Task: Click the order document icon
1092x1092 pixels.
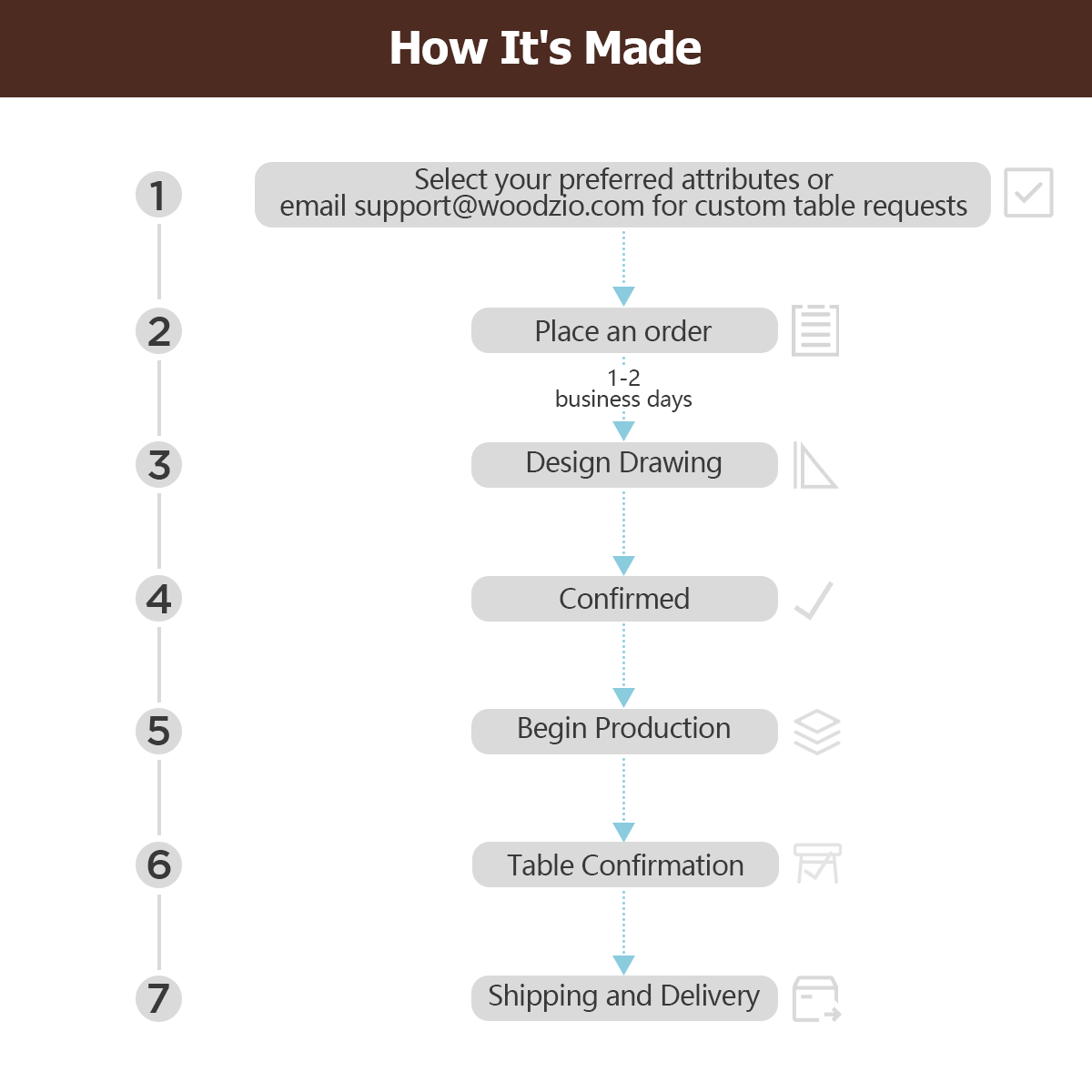Action: pos(815,330)
